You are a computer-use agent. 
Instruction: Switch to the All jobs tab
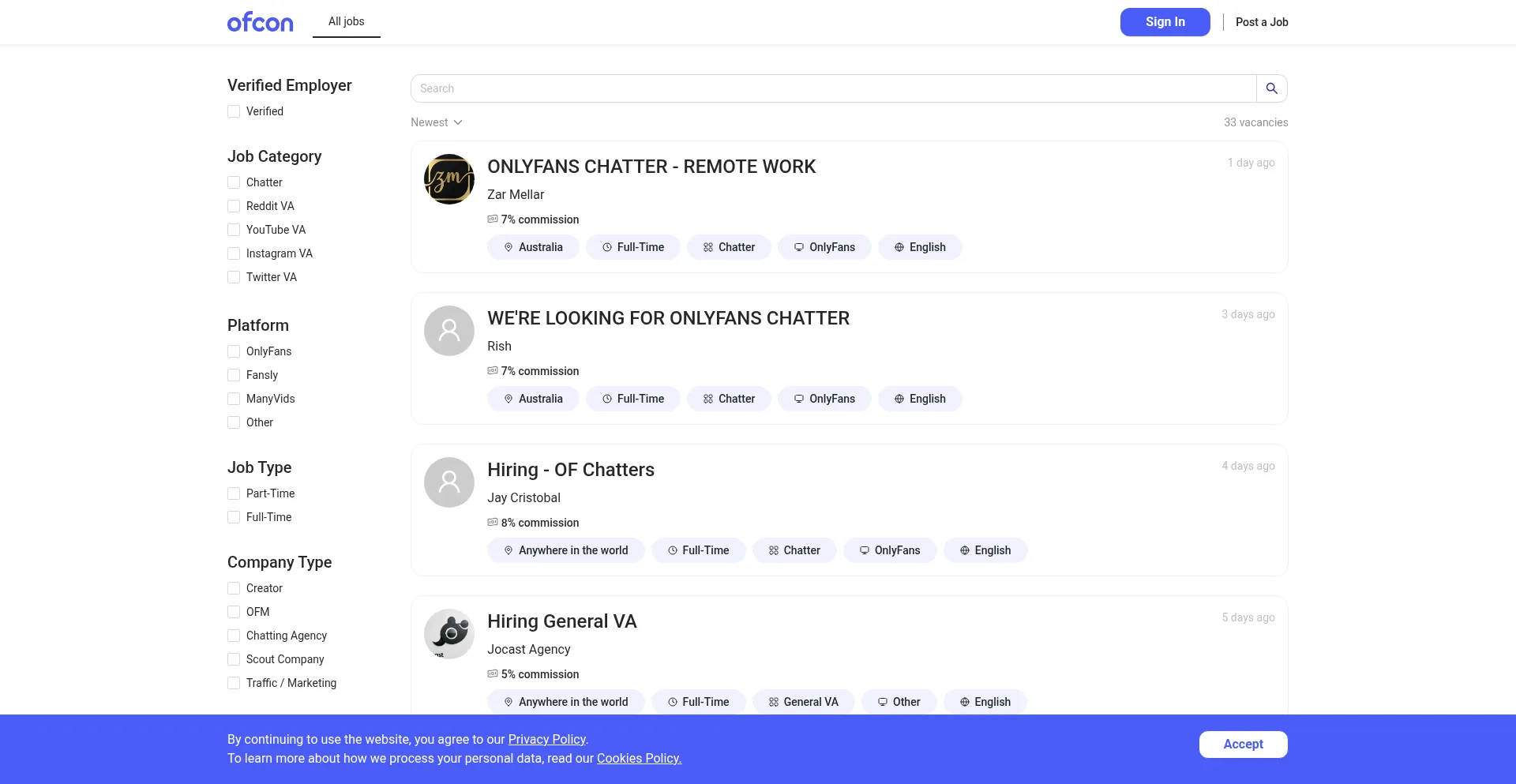pos(346,21)
